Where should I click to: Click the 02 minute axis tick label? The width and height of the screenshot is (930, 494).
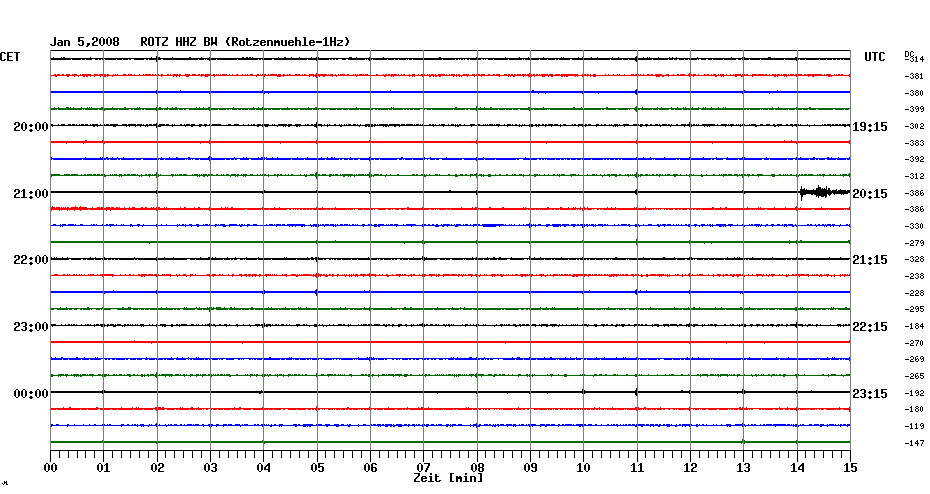click(x=157, y=468)
